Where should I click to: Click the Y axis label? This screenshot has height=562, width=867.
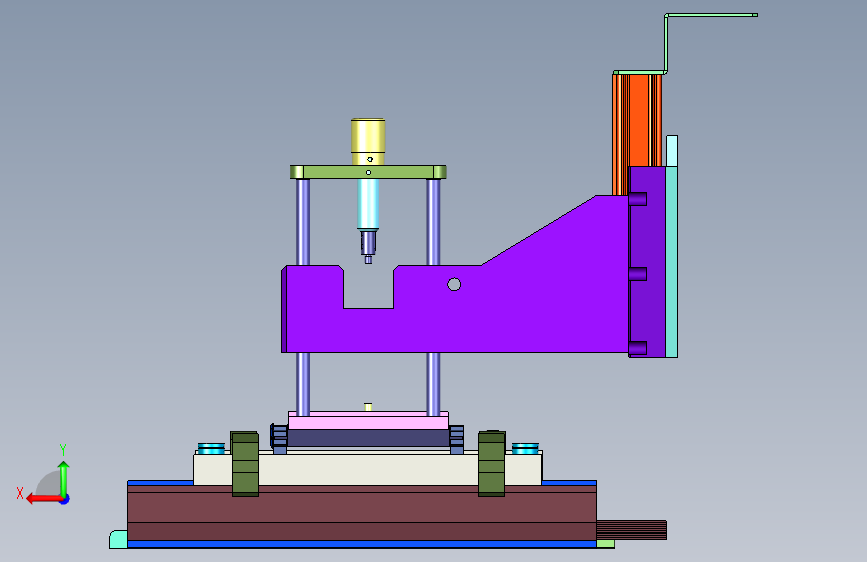pyautogui.click(x=63, y=450)
